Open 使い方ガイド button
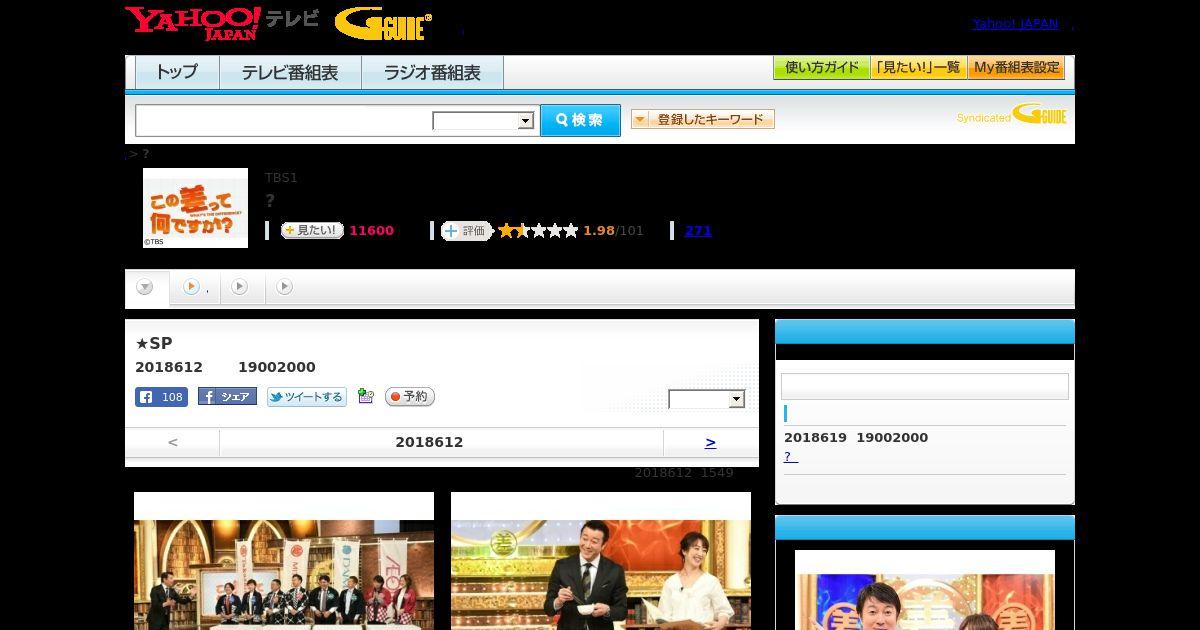This screenshot has height=630, width=1200. (x=821, y=68)
